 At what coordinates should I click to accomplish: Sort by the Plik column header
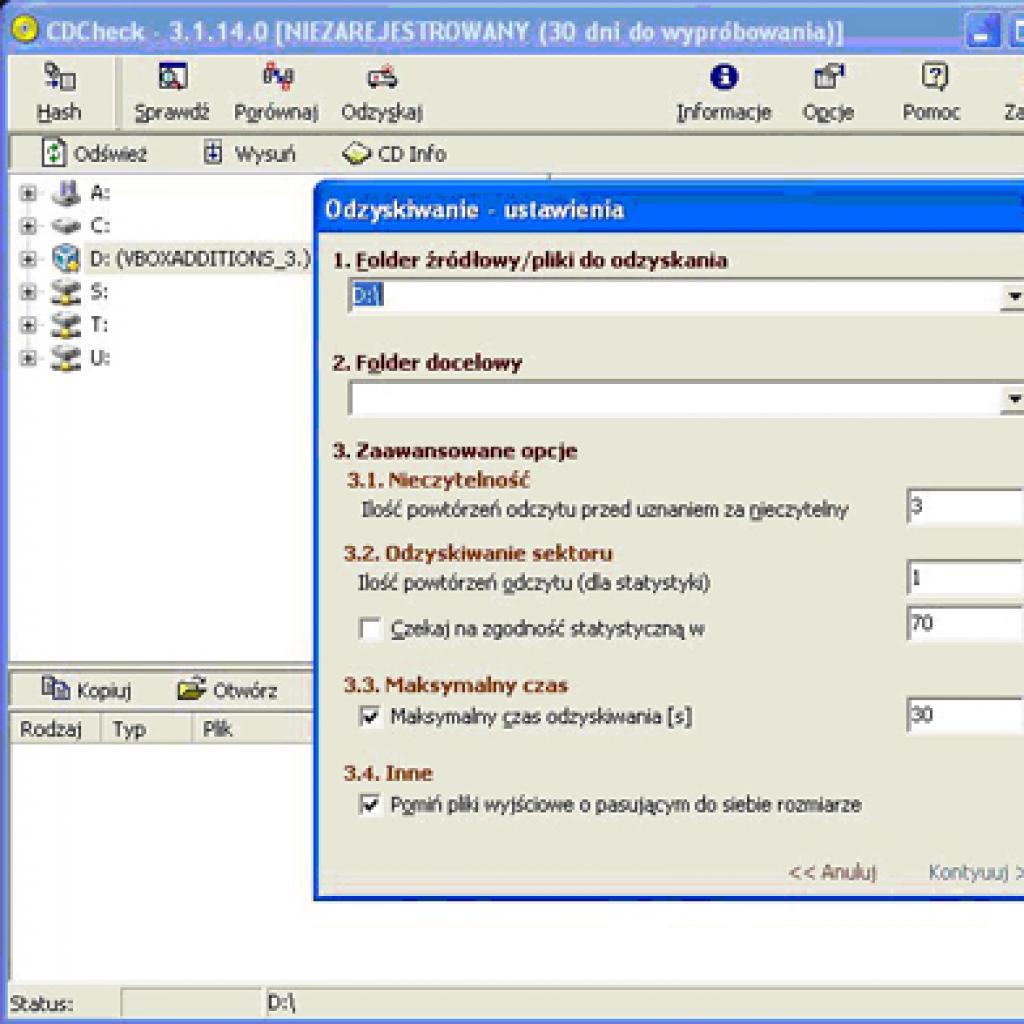(253, 729)
